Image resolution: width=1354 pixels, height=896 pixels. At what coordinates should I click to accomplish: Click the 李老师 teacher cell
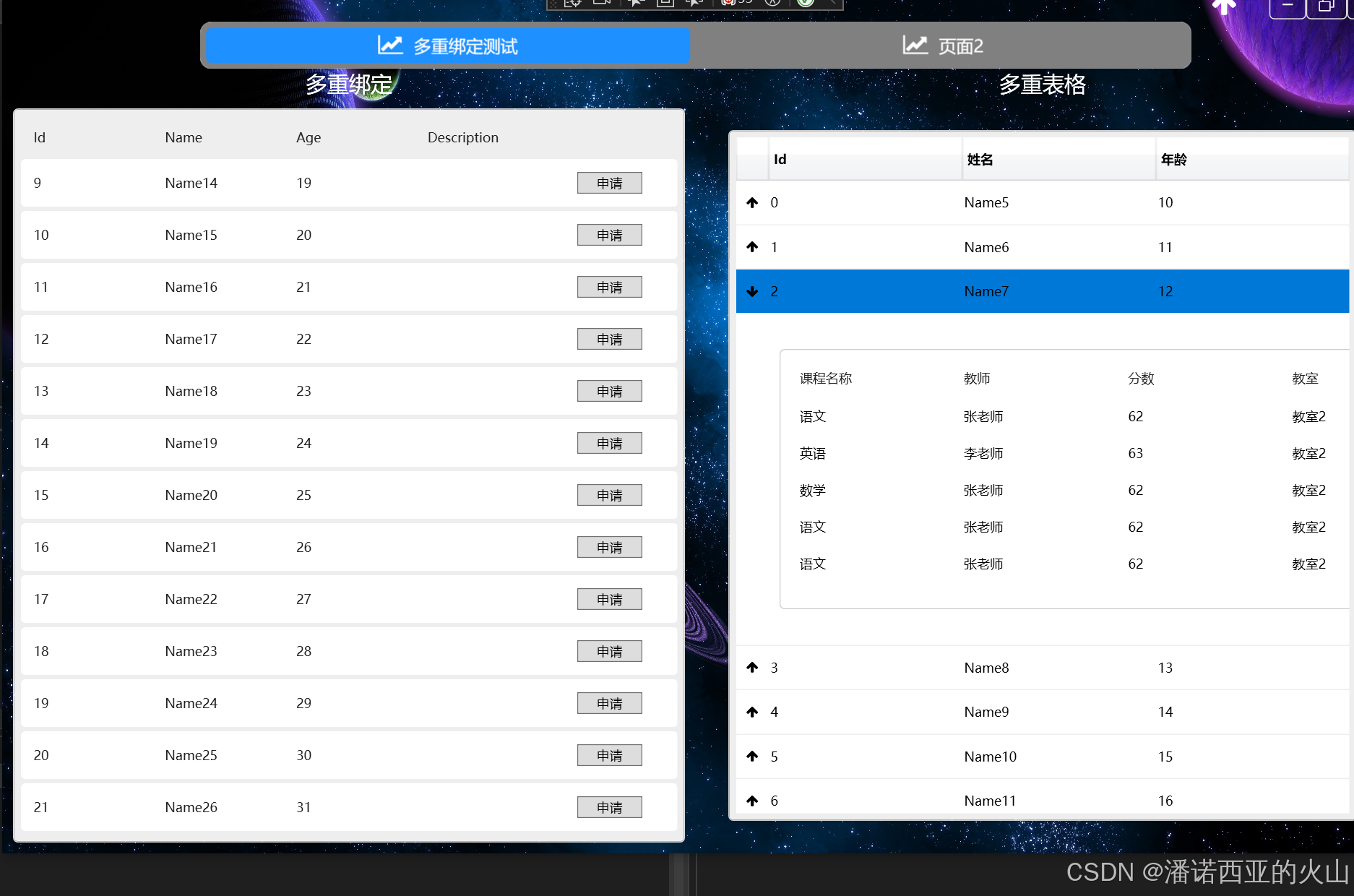[983, 453]
